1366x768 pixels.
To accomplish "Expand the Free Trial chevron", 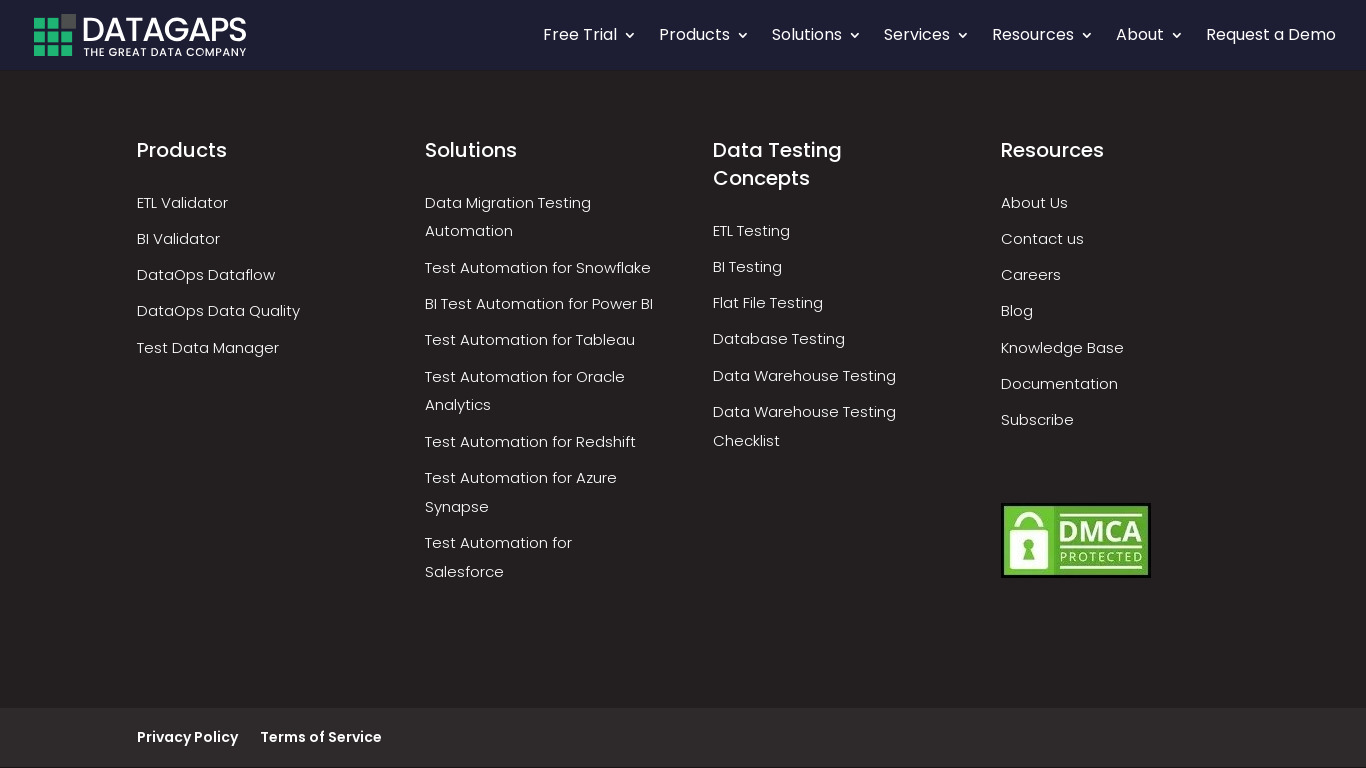I will [x=630, y=36].
